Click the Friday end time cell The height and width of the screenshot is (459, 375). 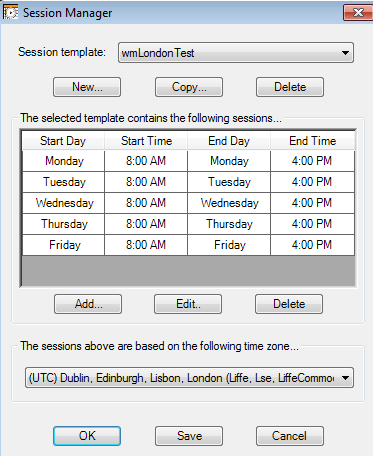pyautogui.click(x=312, y=245)
